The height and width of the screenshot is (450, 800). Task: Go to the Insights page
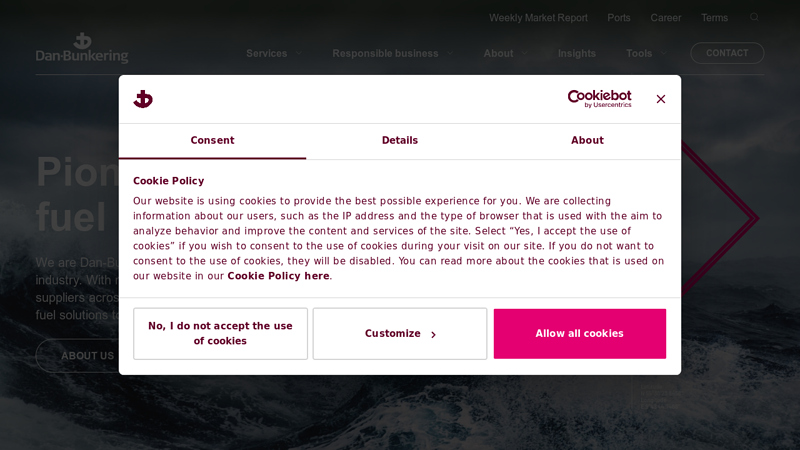coord(577,53)
